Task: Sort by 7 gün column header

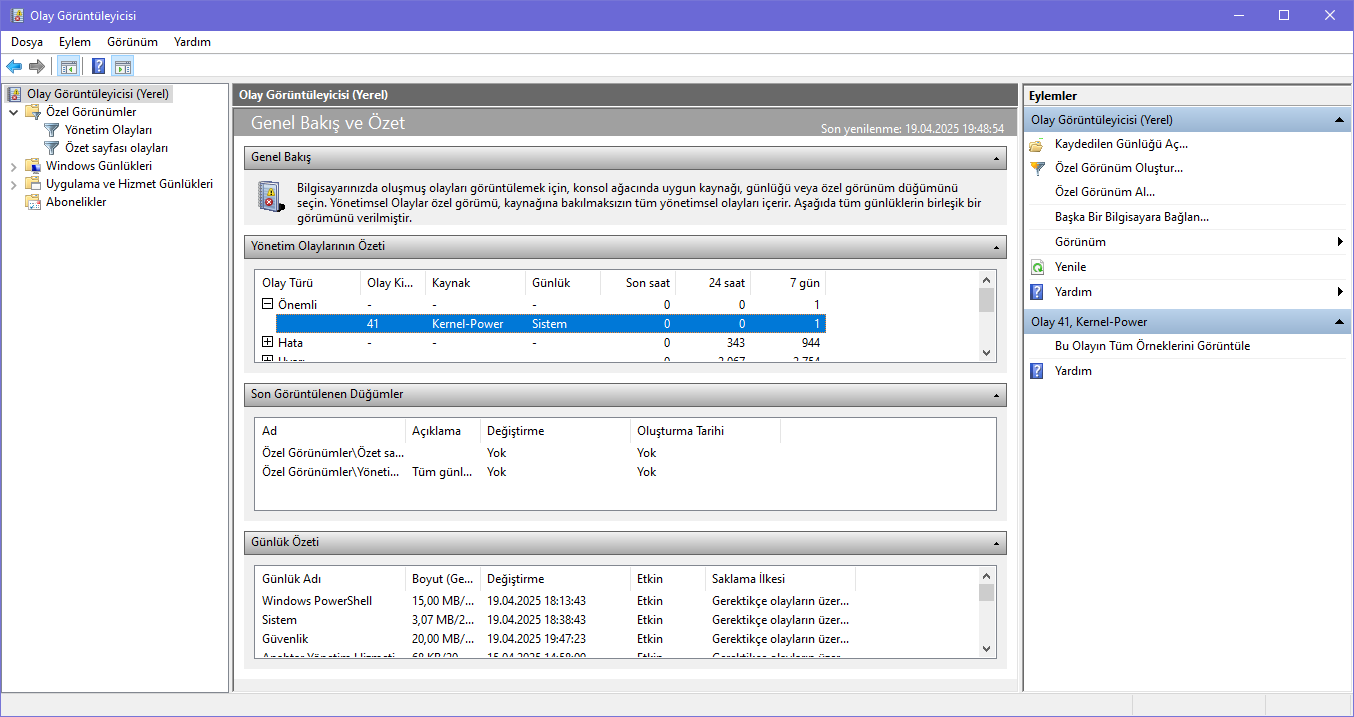Action: (x=788, y=283)
